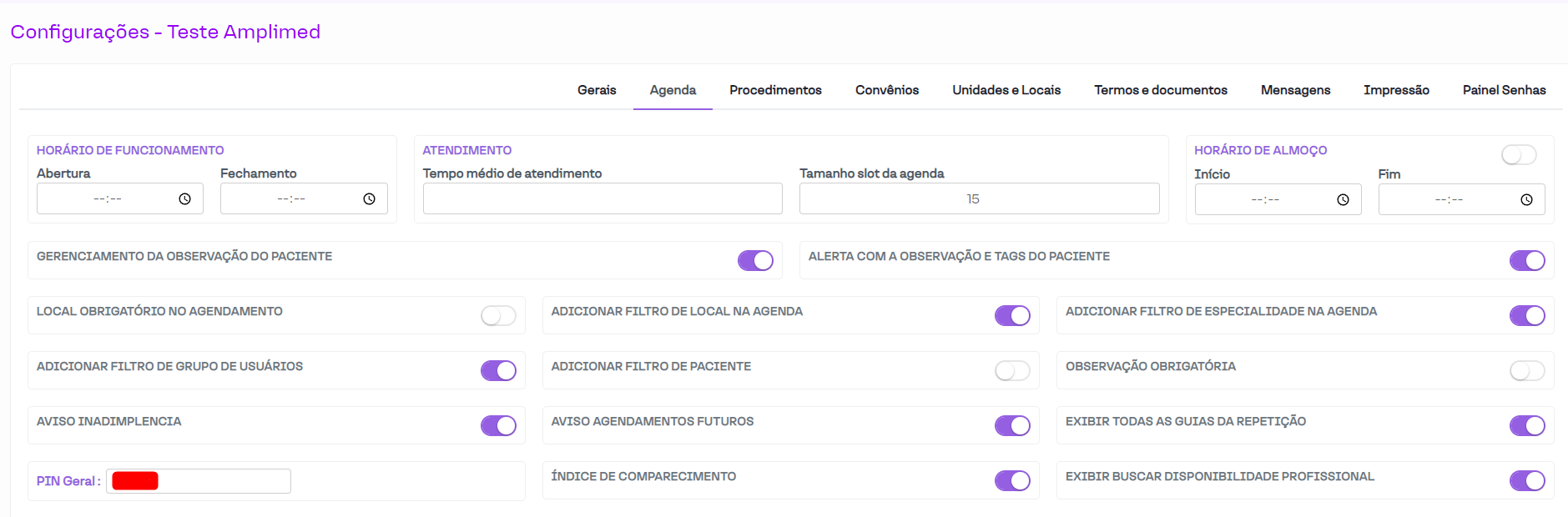Enable the Horário de Almoço switch
This screenshot has width=1568, height=517.
tap(1518, 155)
